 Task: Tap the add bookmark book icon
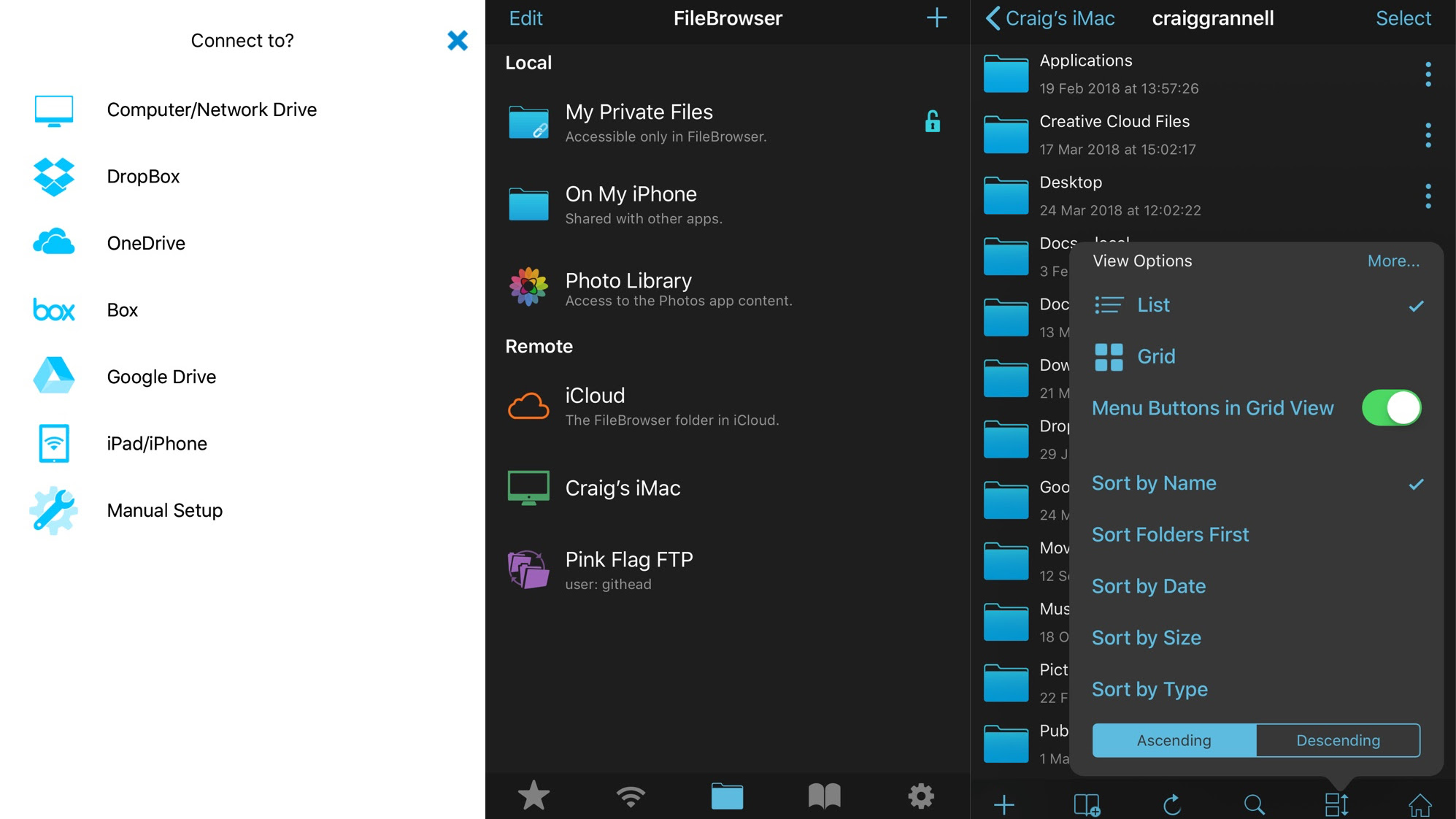(1087, 804)
